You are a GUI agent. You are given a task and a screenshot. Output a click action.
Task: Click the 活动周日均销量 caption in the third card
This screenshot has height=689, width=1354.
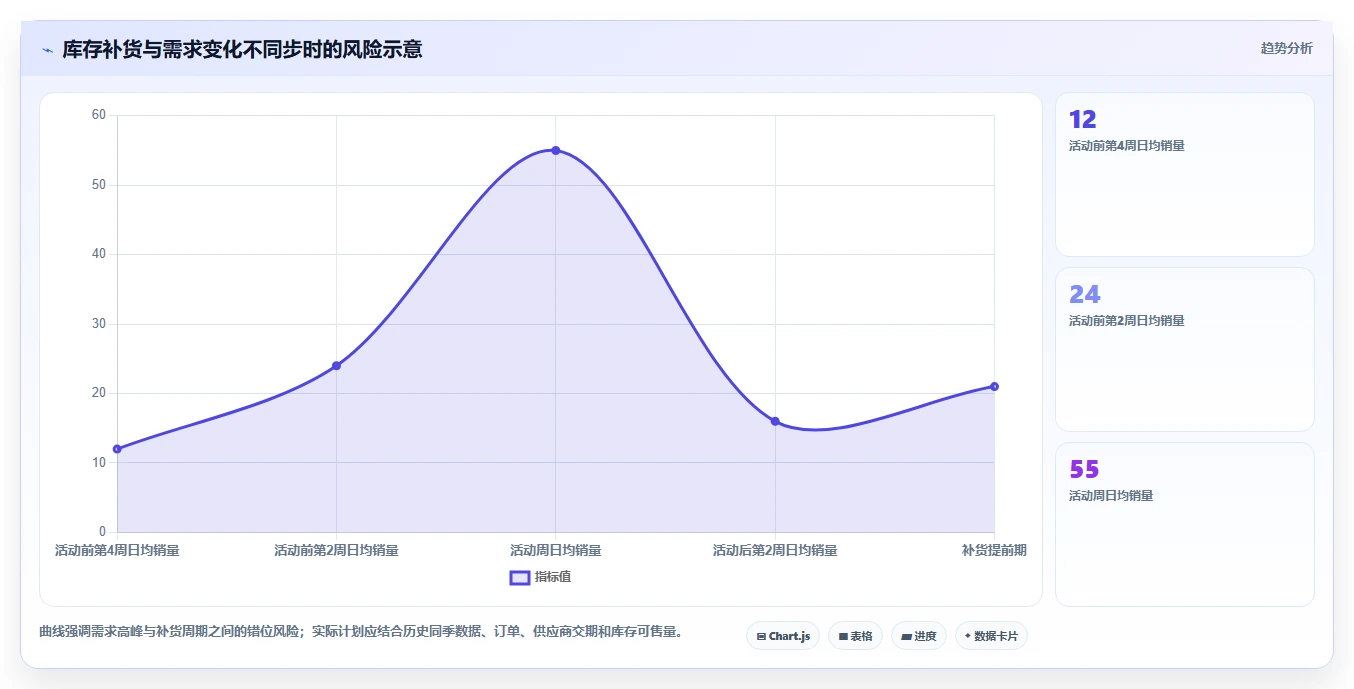(x=1111, y=496)
